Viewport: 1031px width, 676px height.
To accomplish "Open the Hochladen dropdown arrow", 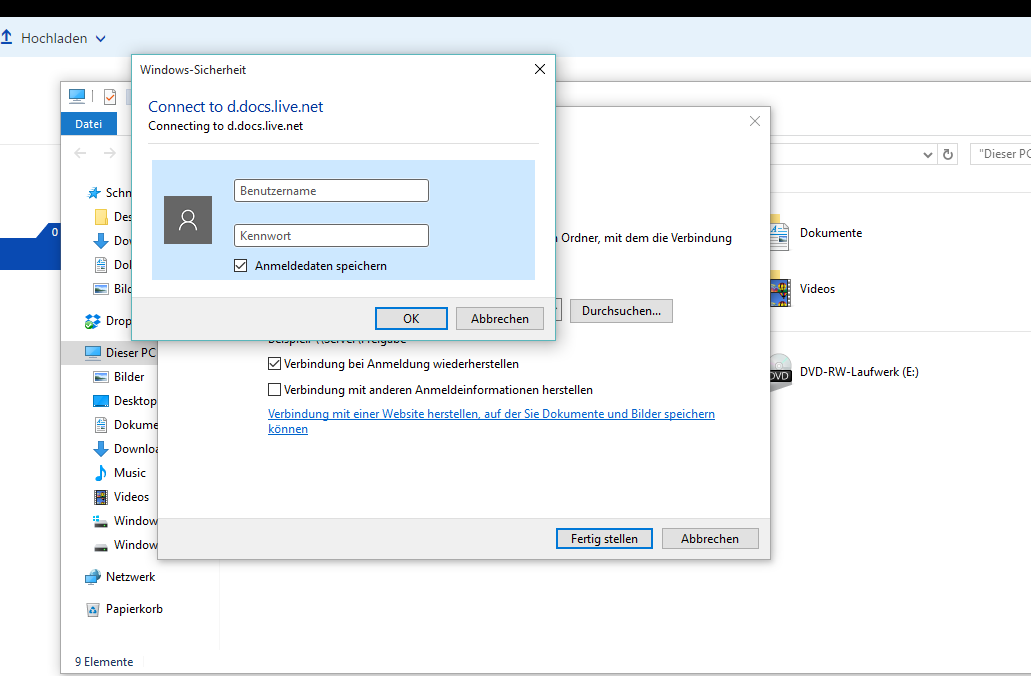I will [x=101, y=39].
